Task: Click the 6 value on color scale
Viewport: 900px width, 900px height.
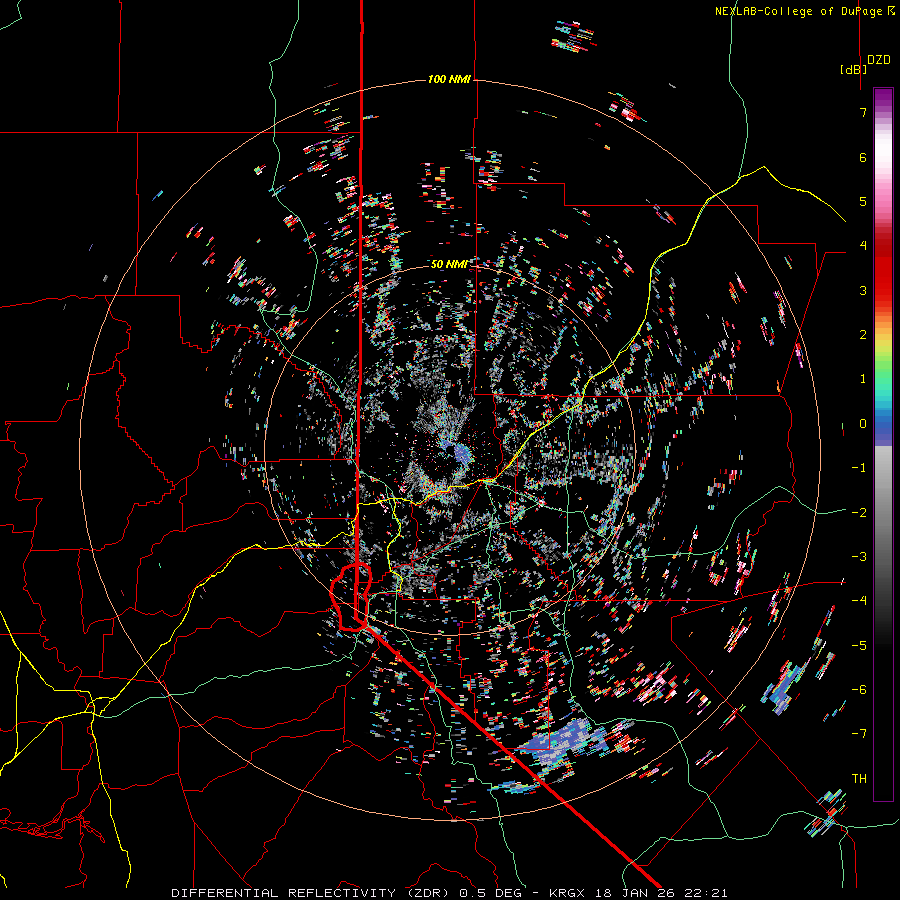Action: pyautogui.click(x=863, y=157)
